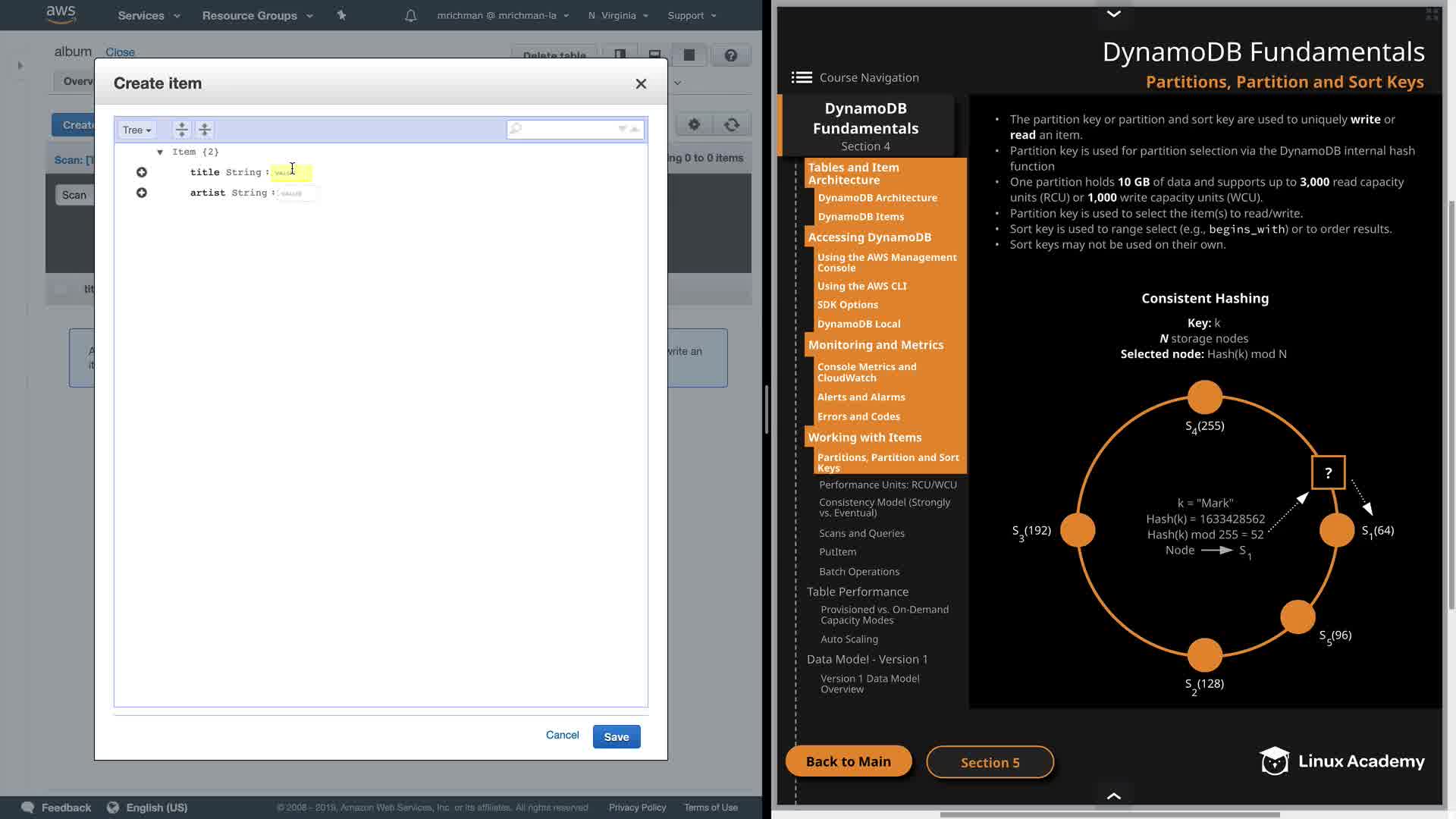
Task: Click the previous search result arrow
Action: click(x=635, y=130)
